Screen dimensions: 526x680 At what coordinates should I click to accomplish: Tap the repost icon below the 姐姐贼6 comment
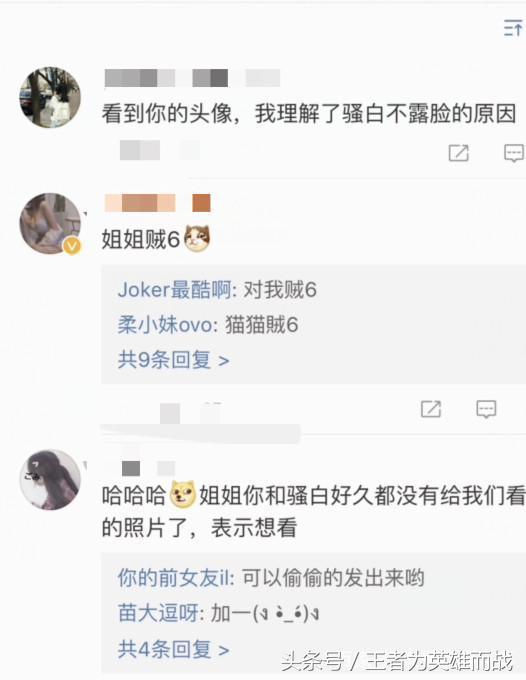click(431, 409)
